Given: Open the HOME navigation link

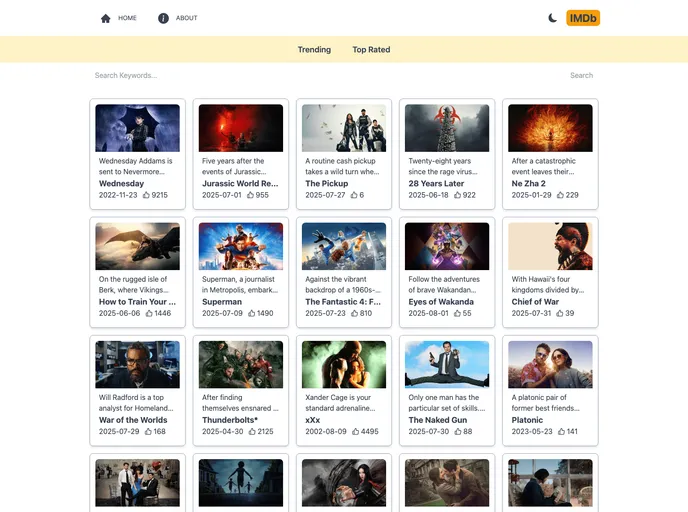Looking at the screenshot, I should click(127, 18).
